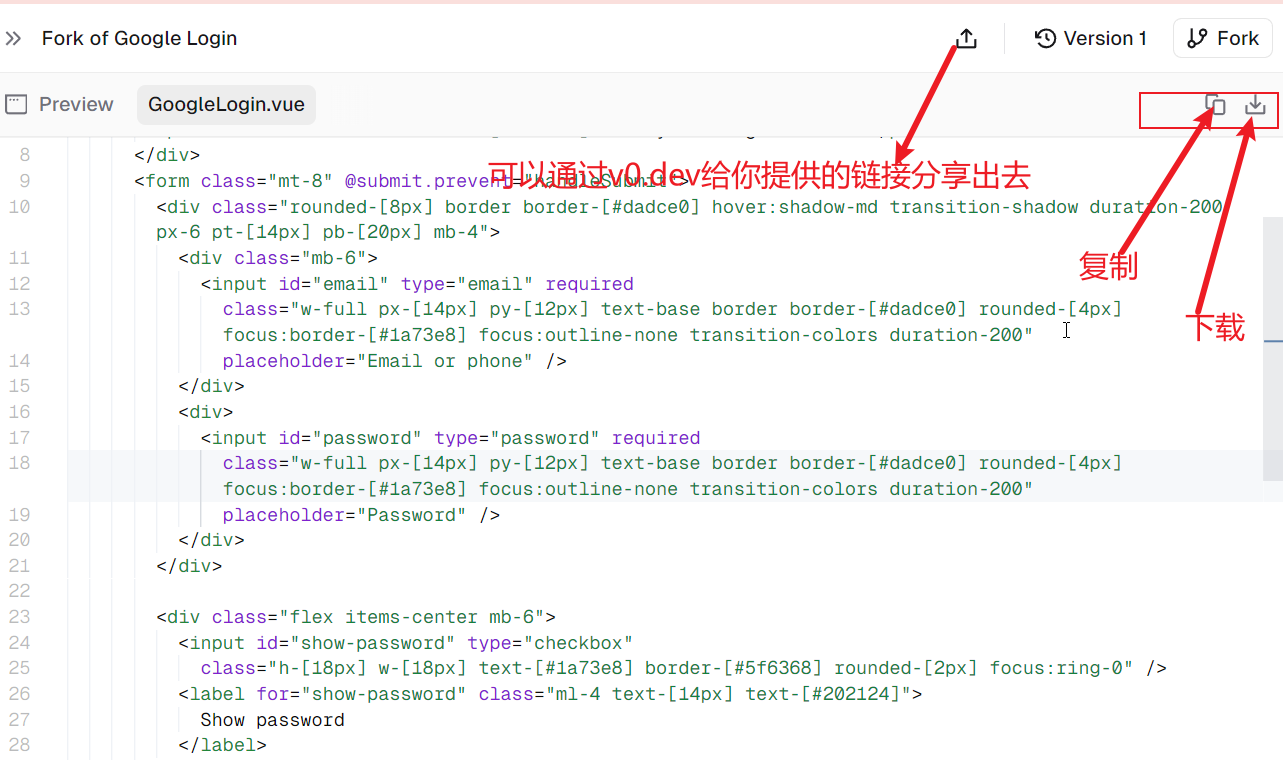Select the copy icon inside the red highlight box
This screenshot has height=760, width=1283.
pyautogui.click(x=1214, y=104)
